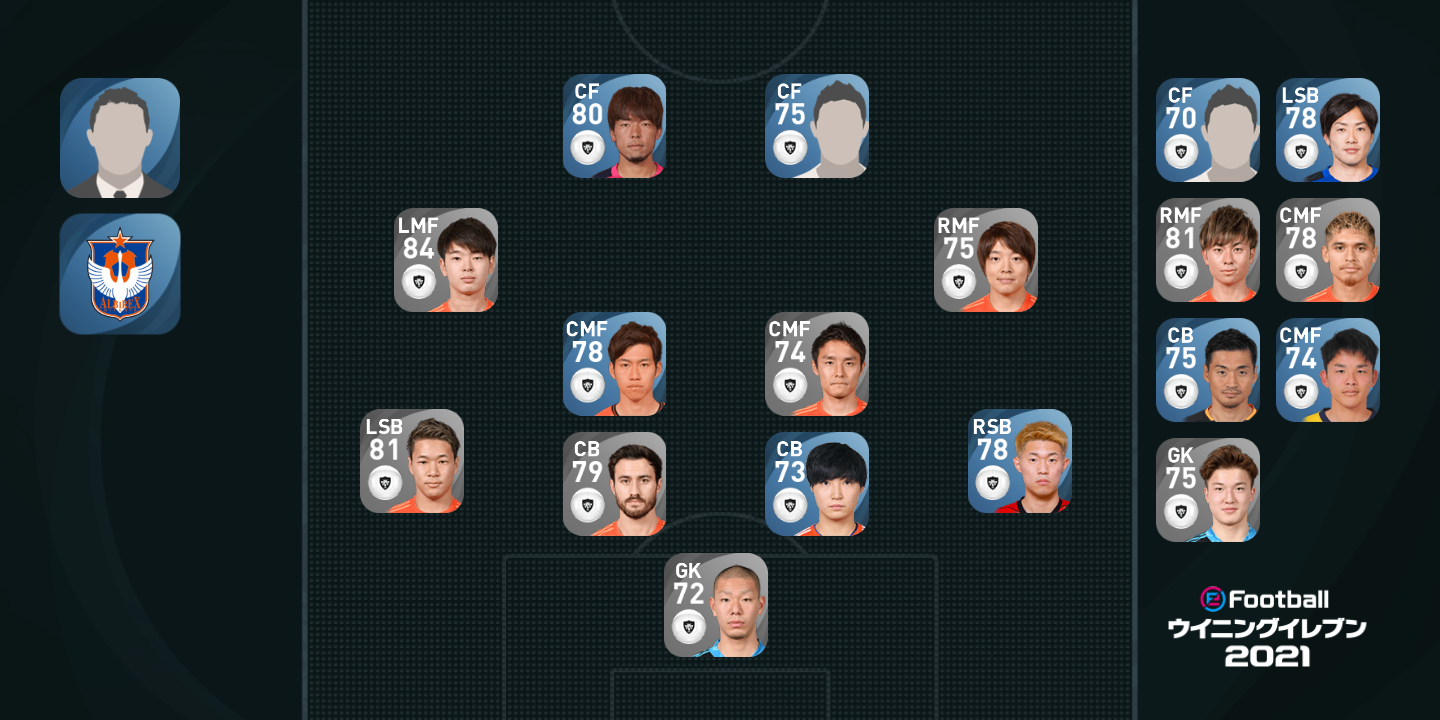Choose substitute CB rated 75
The width and height of the screenshot is (1440, 720).
point(1208,370)
